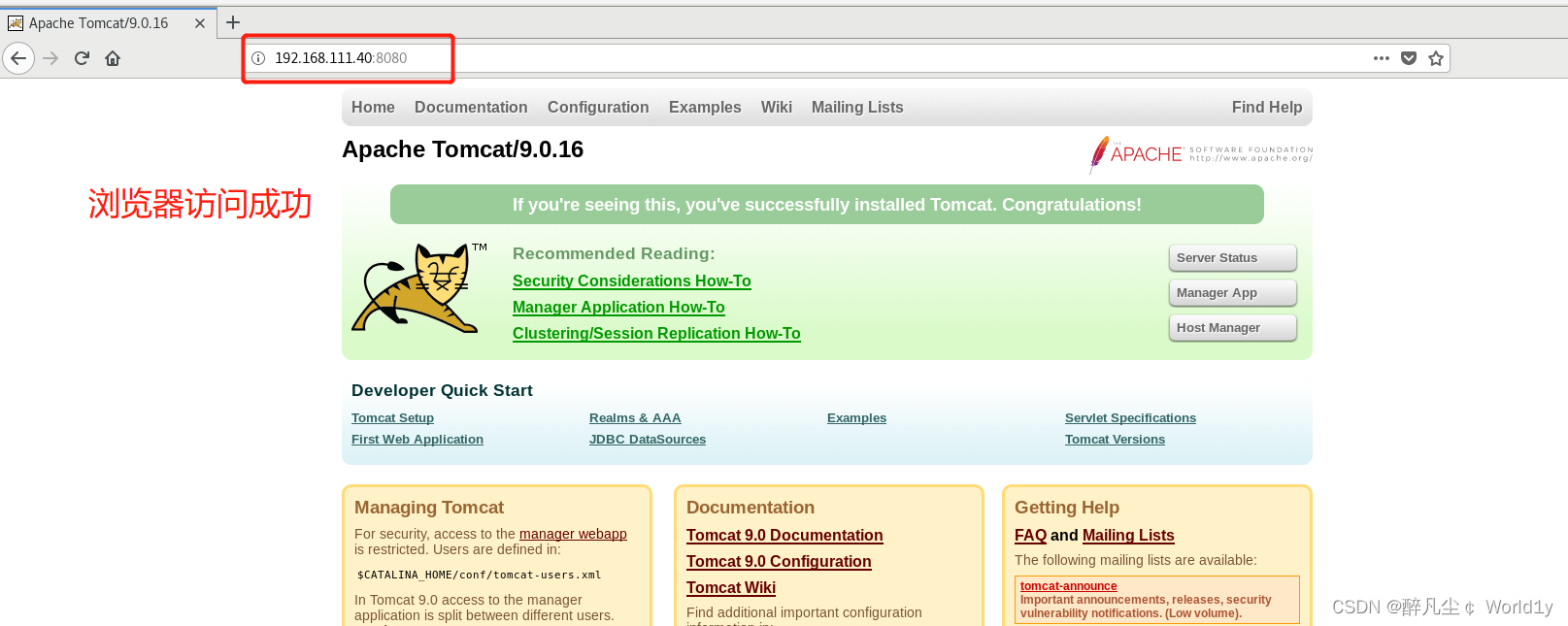Open the First Web Application link

(417, 440)
